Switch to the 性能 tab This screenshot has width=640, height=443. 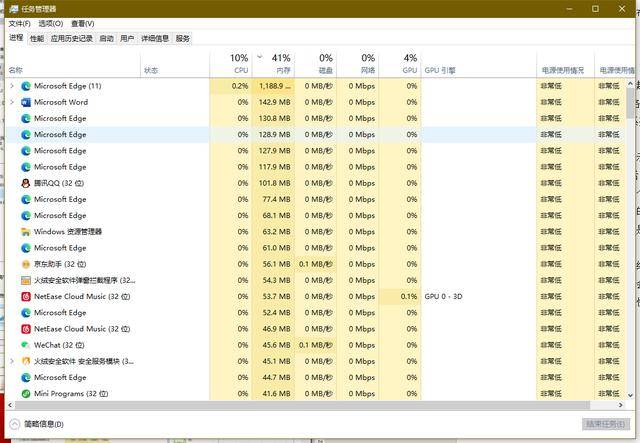click(37, 39)
